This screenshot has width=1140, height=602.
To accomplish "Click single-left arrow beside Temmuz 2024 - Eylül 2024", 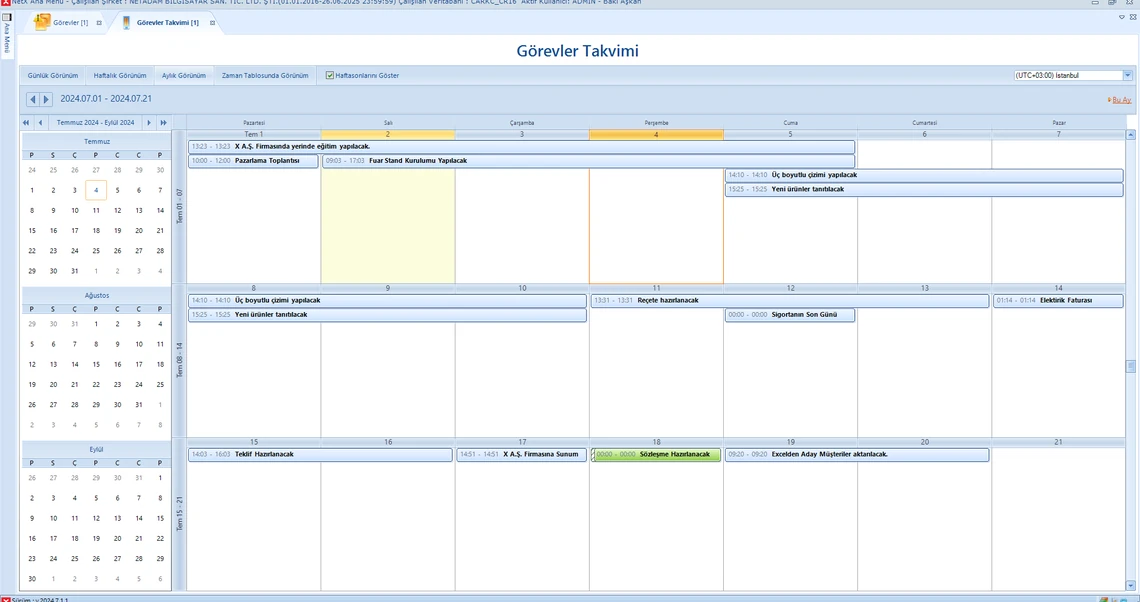I will point(40,122).
